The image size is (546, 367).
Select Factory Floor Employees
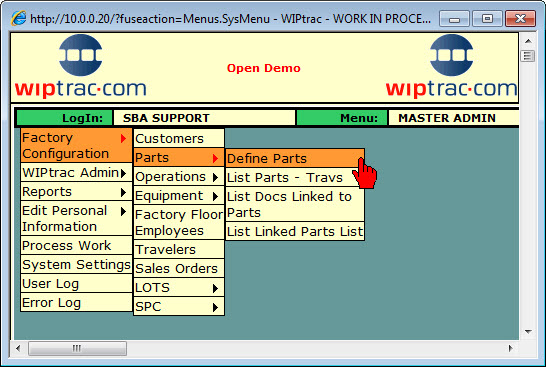point(179,222)
